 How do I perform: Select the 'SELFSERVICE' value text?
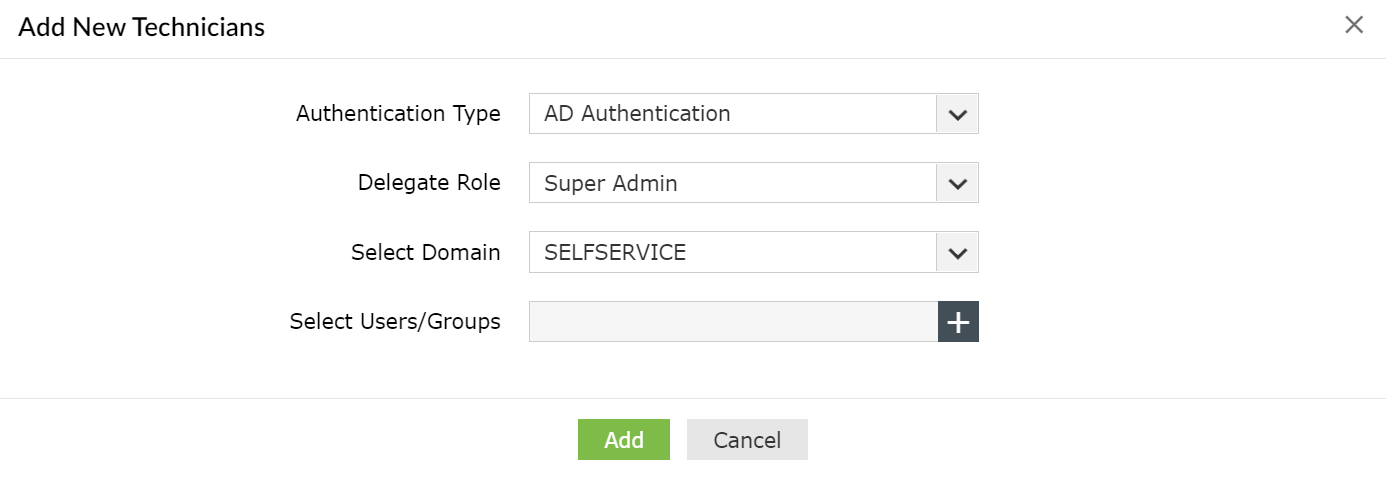coord(615,253)
